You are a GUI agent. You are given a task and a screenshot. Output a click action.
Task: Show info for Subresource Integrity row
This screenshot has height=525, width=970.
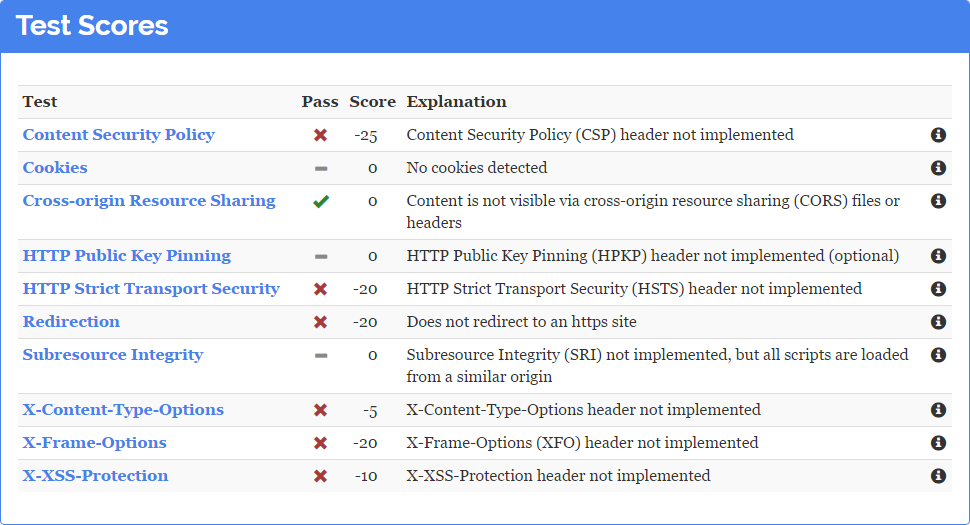tap(938, 355)
